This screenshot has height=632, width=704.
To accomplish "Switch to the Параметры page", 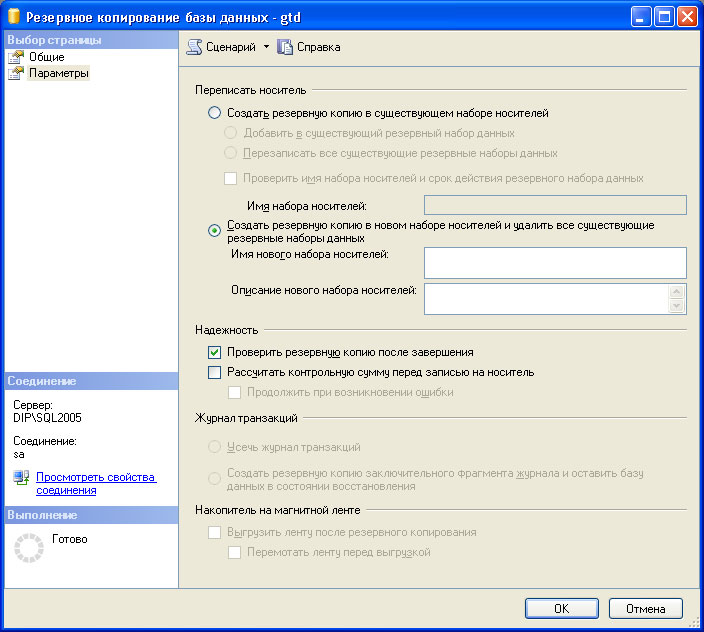I will tap(58, 73).
